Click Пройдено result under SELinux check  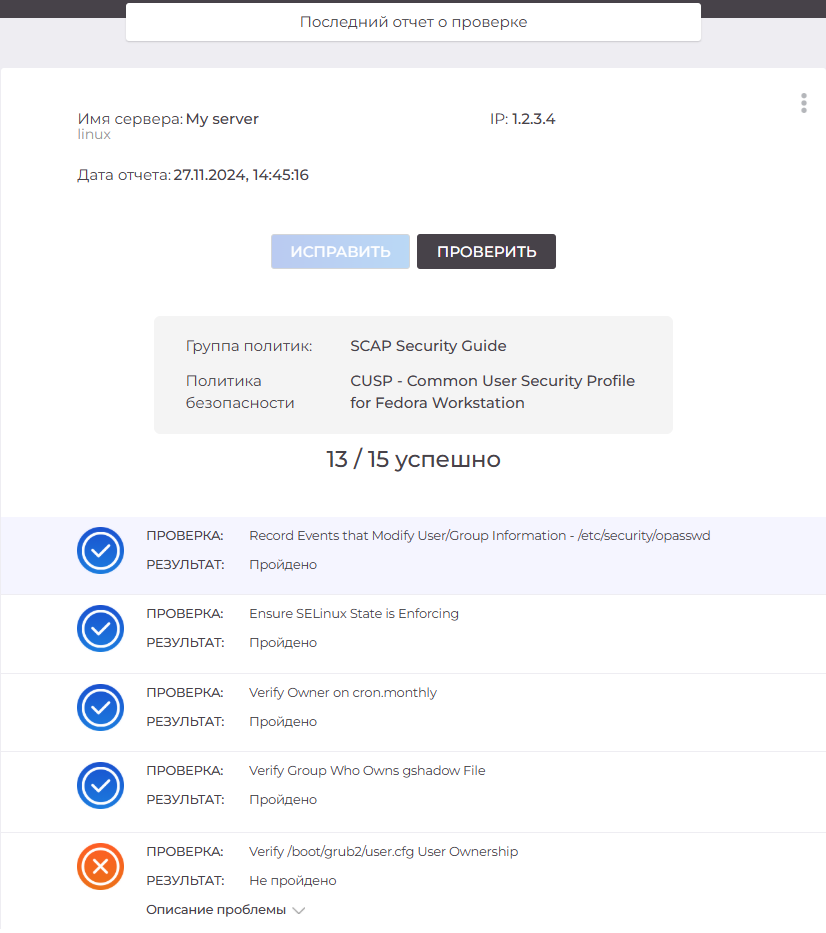(283, 643)
